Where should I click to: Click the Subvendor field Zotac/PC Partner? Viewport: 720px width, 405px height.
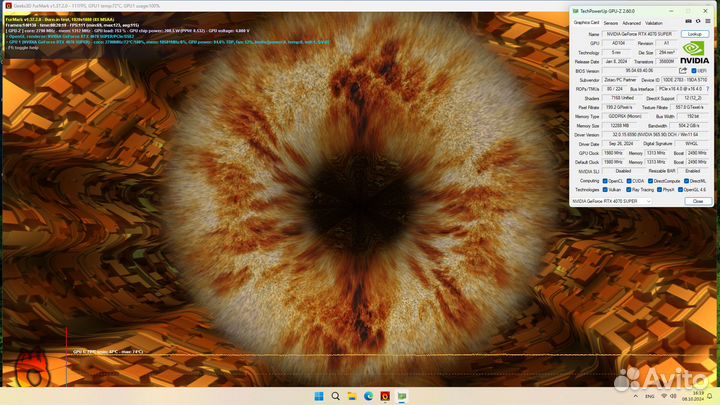(620, 80)
